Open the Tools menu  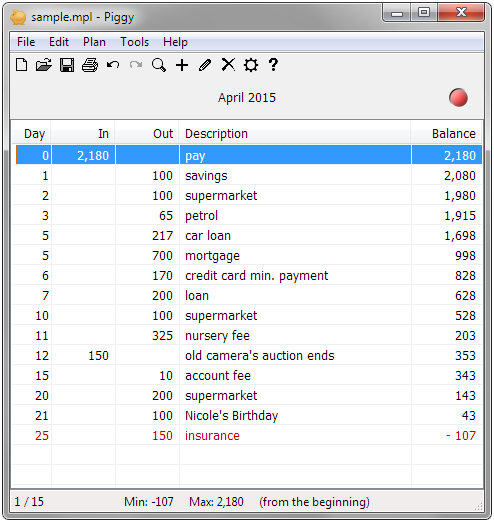click(135, 42)
